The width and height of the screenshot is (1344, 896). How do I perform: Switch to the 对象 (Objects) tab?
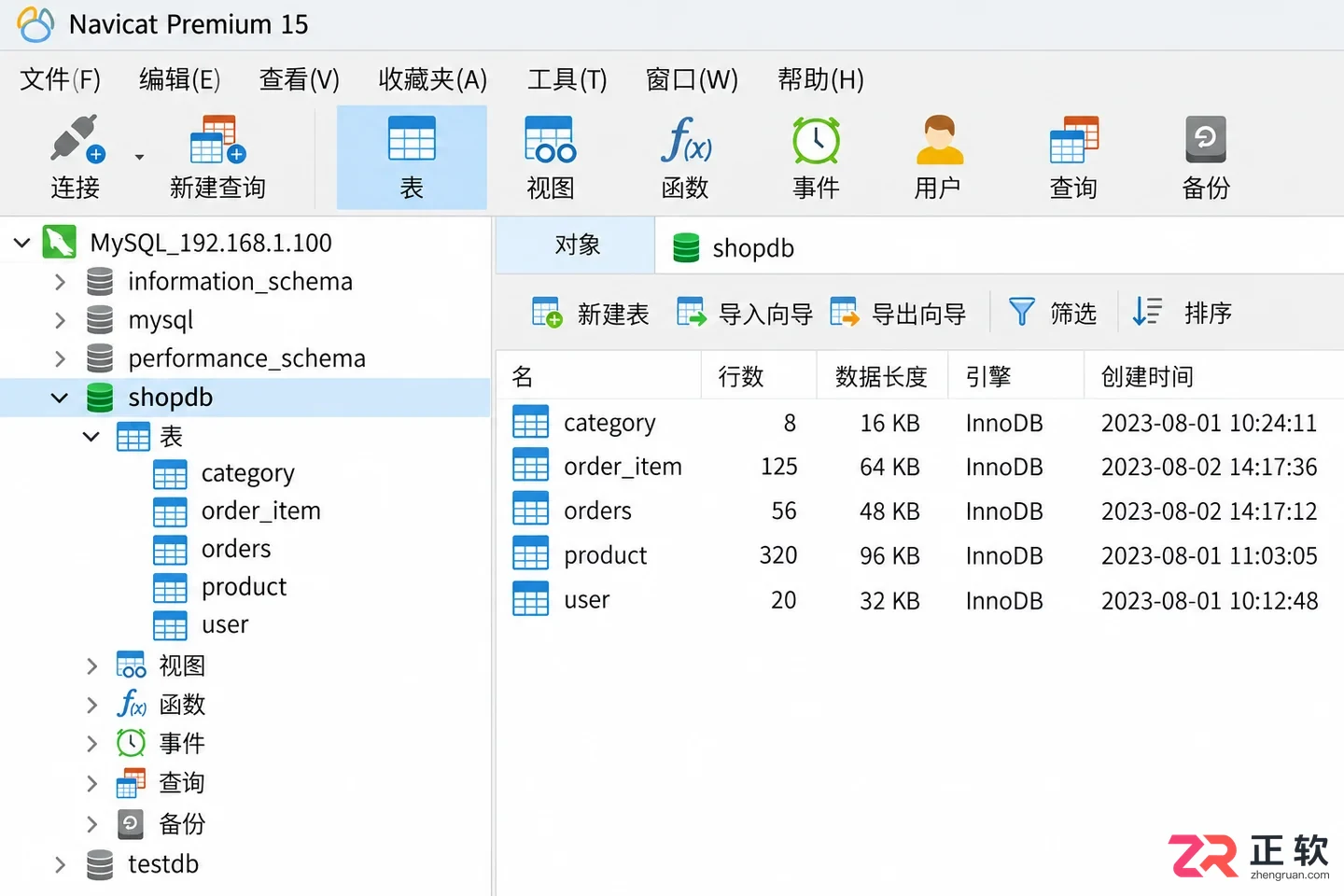pos(576,245)
